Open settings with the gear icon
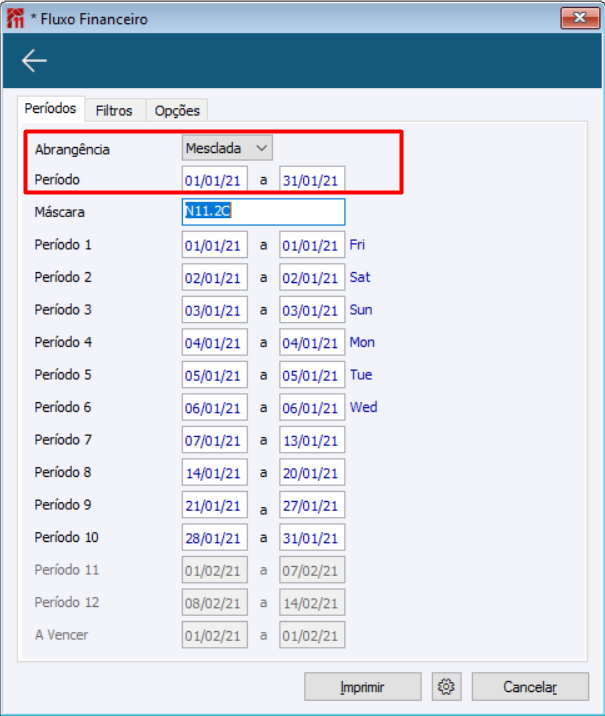The width and height of the screenshot is (605, 716). 446,686
